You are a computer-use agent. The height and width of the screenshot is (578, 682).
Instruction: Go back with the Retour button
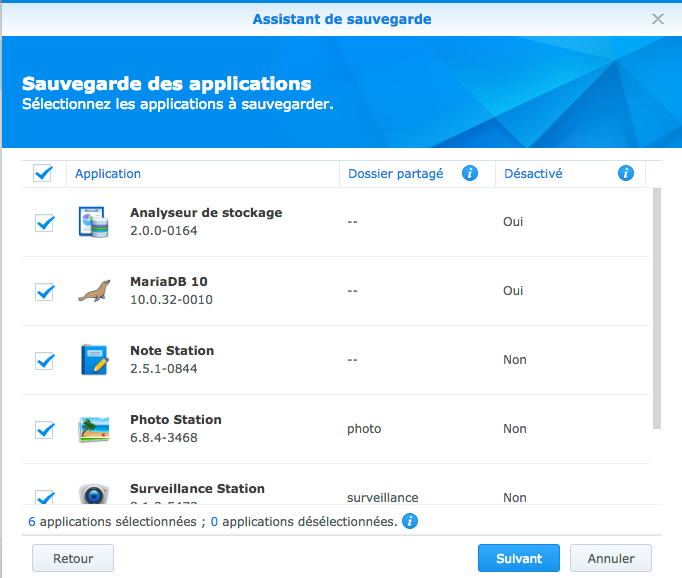pyautogui.click(x=73, y=558)
